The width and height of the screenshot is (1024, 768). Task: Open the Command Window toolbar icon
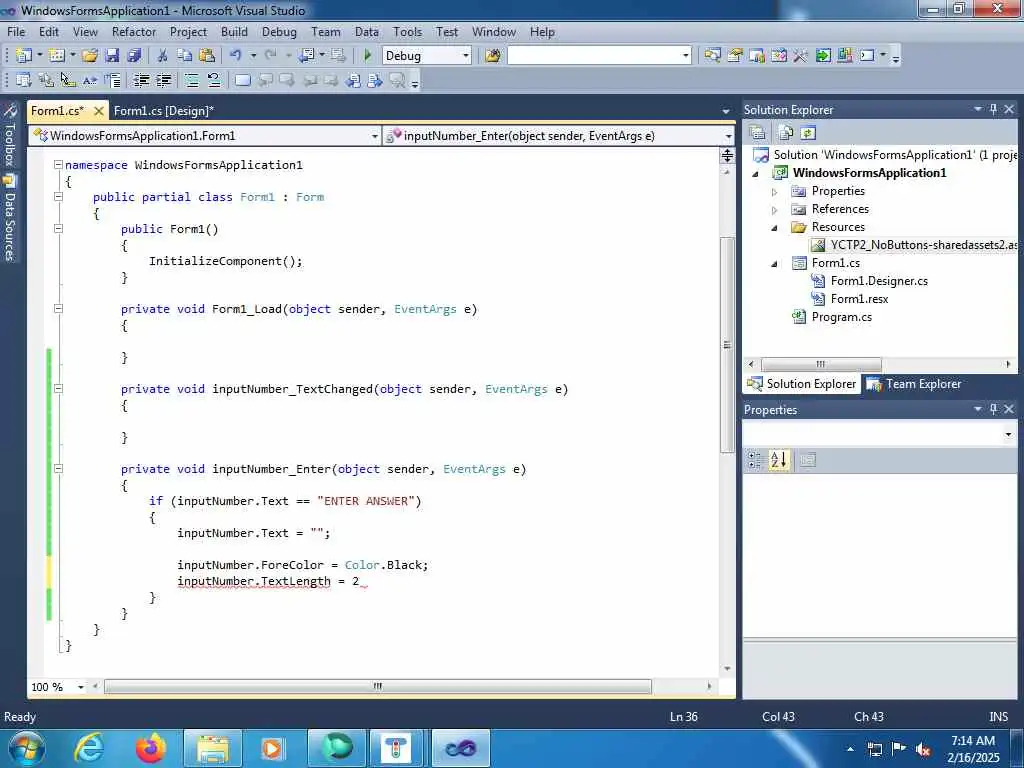867,56
